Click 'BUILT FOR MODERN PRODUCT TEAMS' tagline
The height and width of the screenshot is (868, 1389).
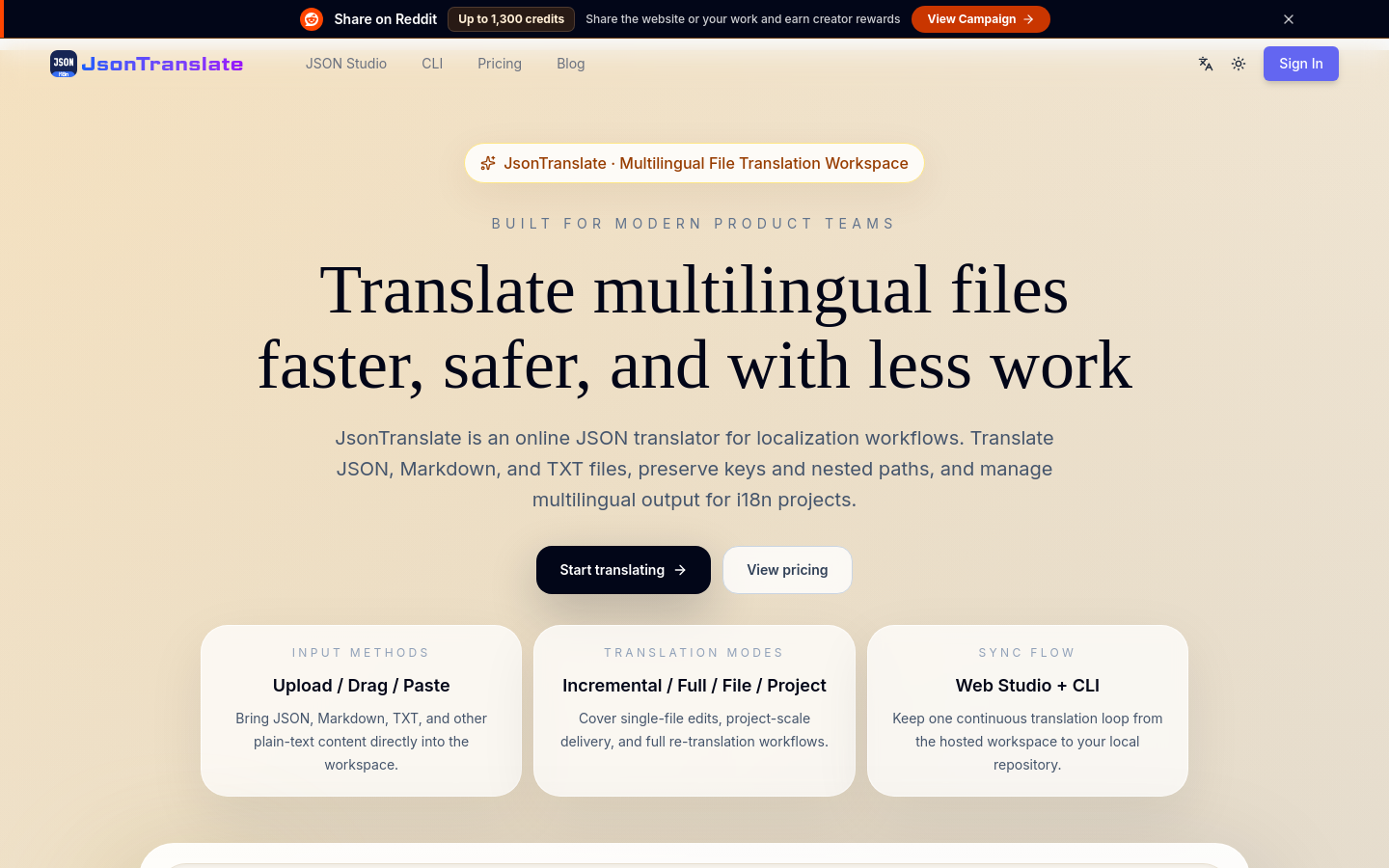tap(694, 224)
